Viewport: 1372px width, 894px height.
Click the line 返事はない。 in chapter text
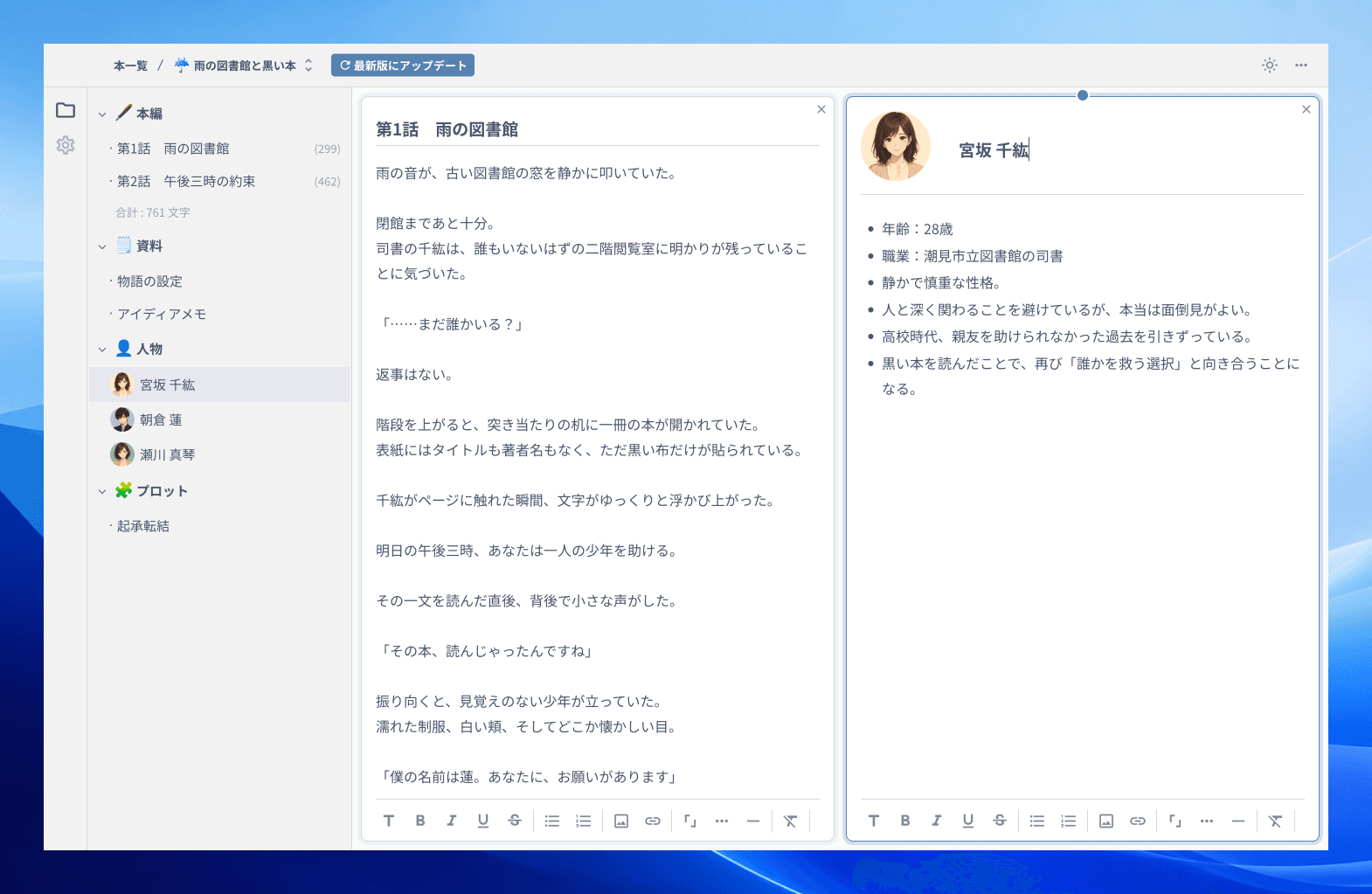click(x=415, y=374)
